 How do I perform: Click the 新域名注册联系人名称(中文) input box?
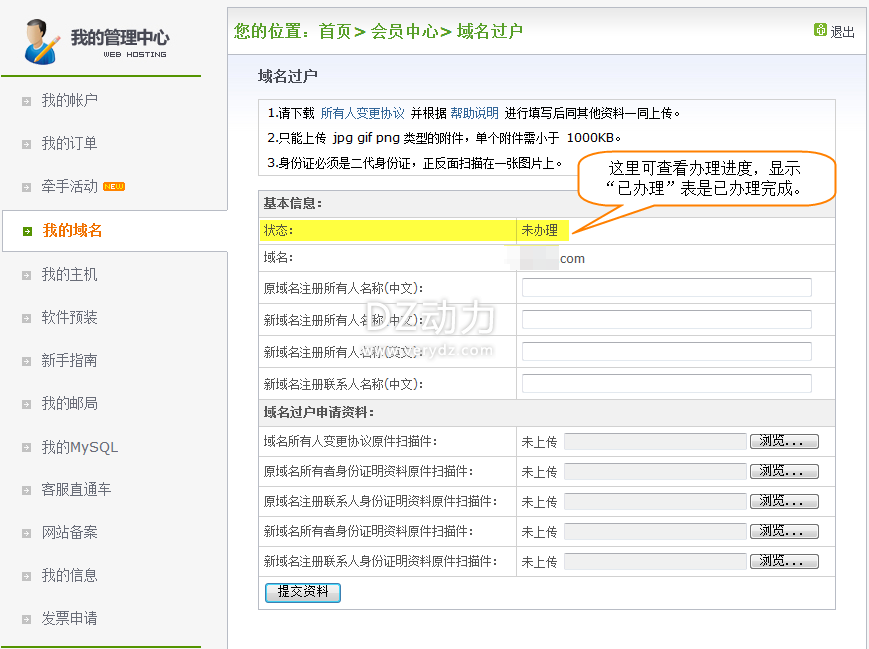click(x=666, y=384)
